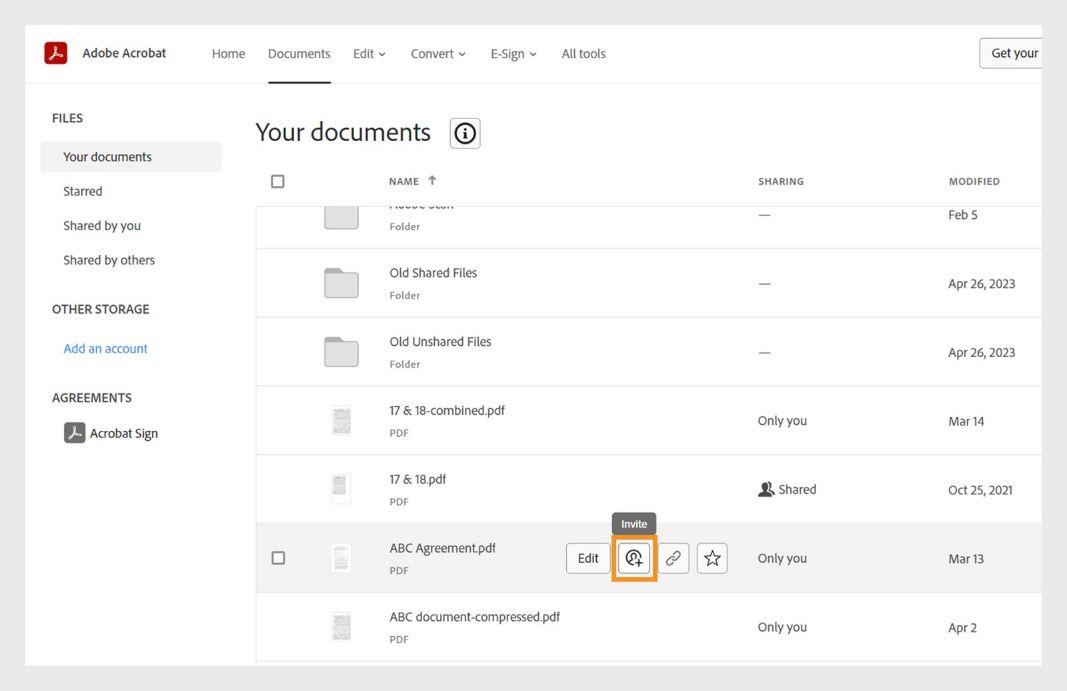Star ABC Agreement.pdf as a favorite
This screenshot has height=691, width=1067.
(x=712, y=558)
